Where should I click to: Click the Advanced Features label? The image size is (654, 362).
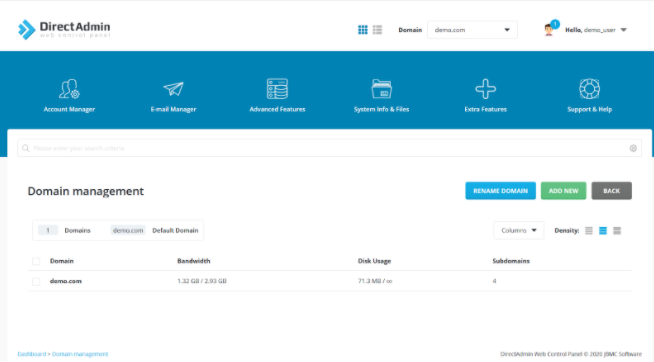click(277, 109)
